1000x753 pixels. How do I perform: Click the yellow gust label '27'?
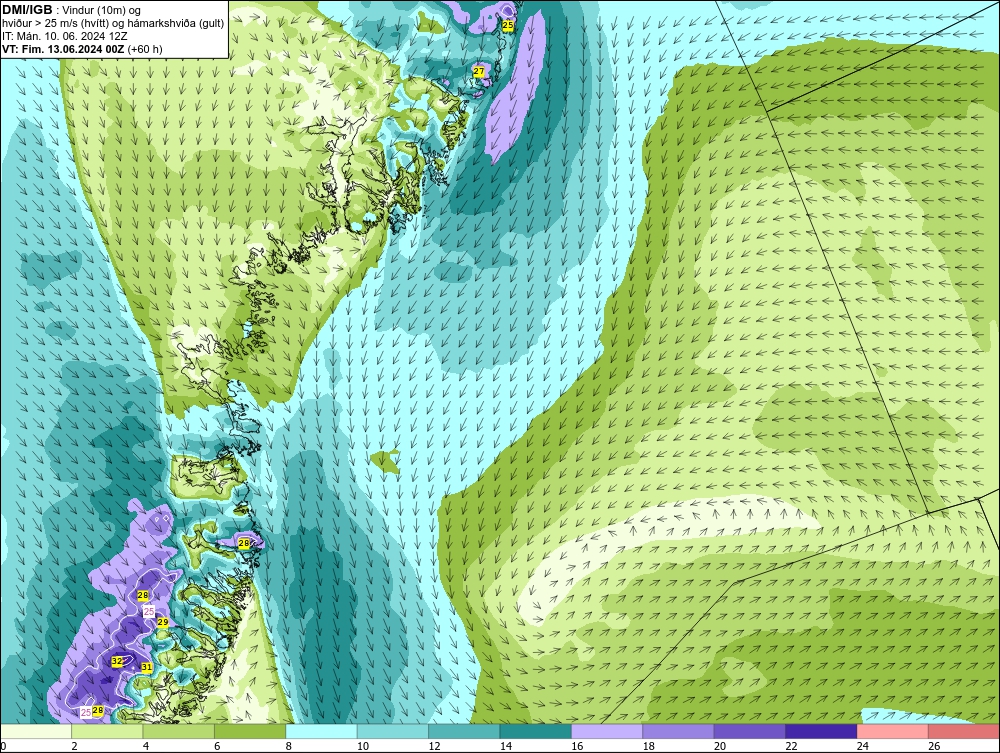(479, 71)
